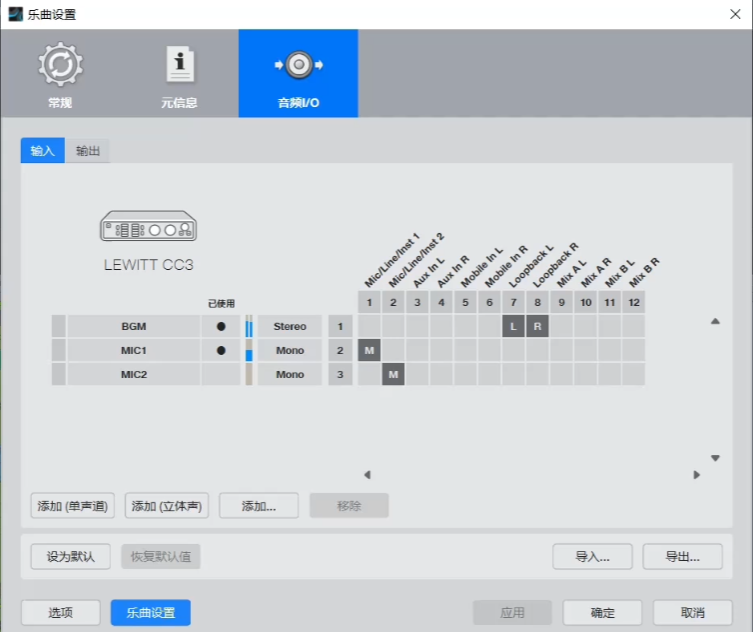
Task: Close the 乐曲设置 dialog
Action: tap(735, 14)
